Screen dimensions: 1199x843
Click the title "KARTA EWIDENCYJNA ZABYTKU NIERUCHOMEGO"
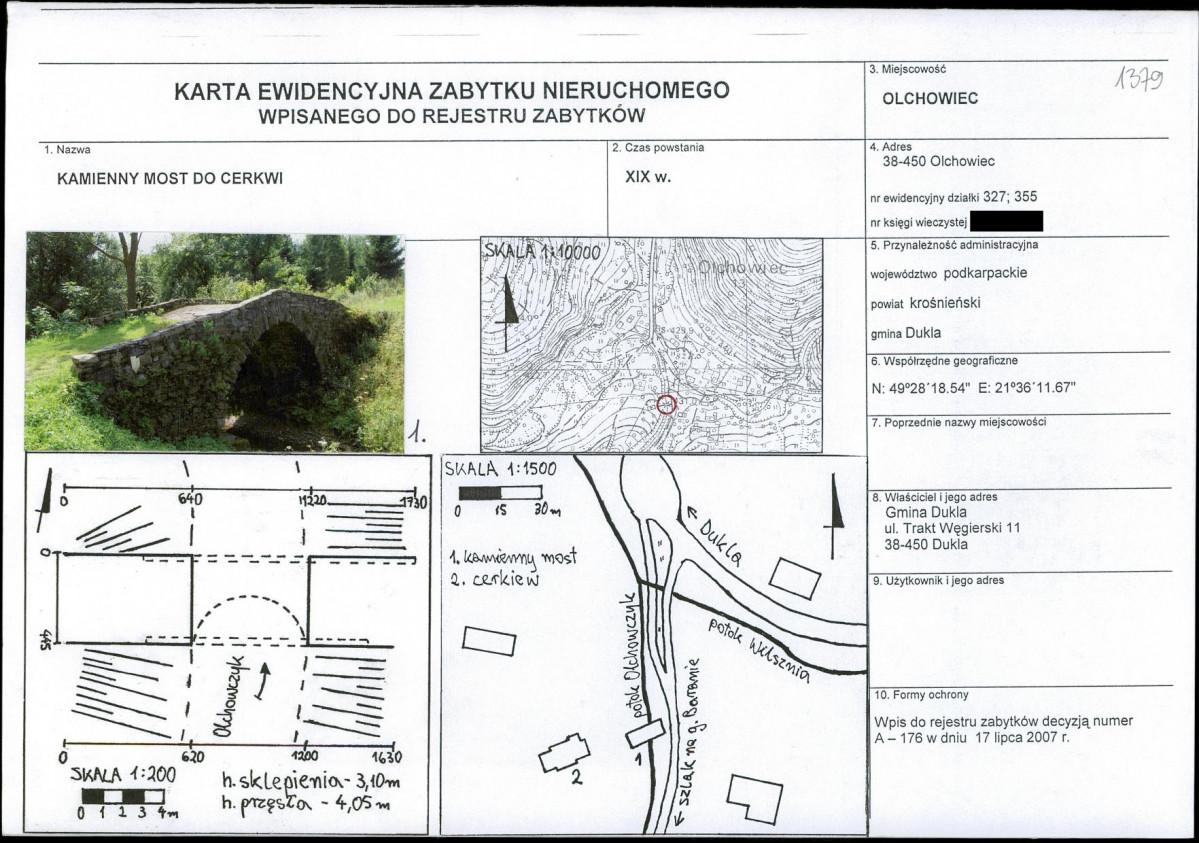pyautogui.click(x=451, y=90)
